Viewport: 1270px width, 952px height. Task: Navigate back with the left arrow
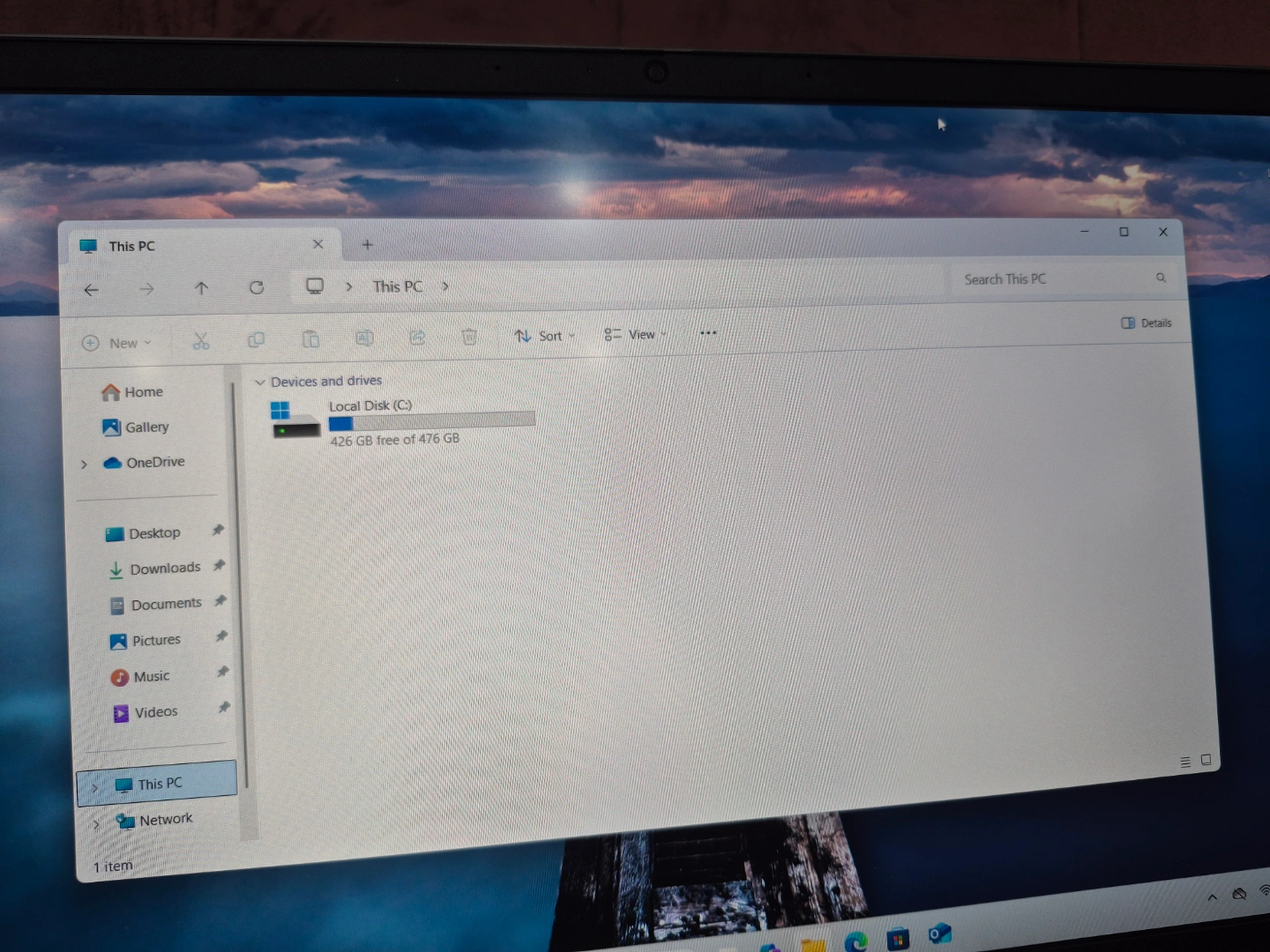point(92,290)
